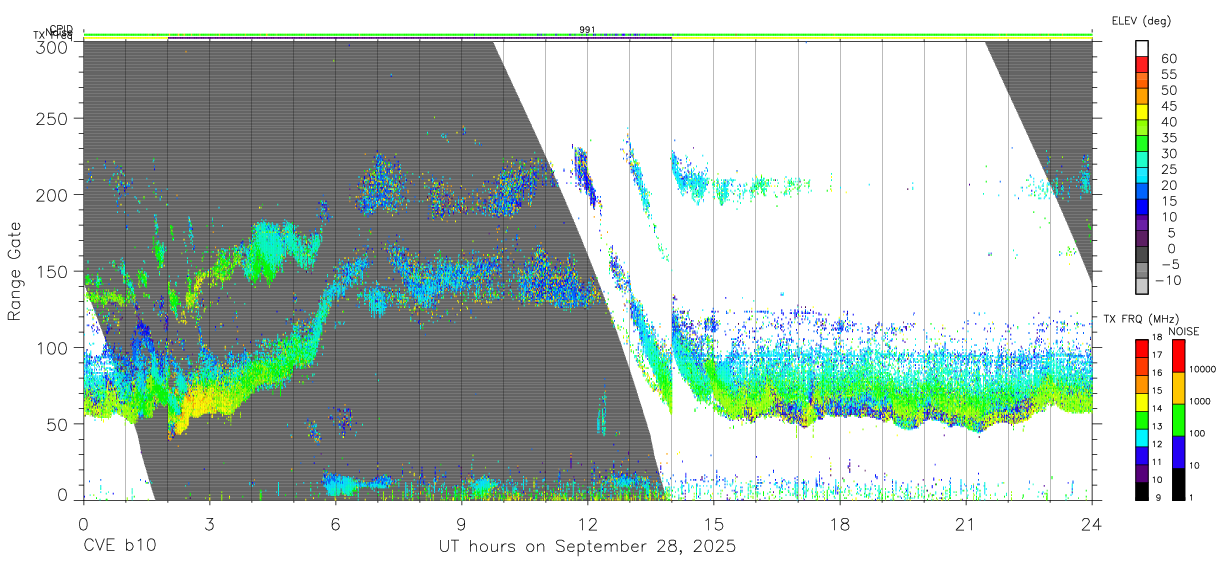Select the red 55–60 swatch on the ELEV colorbar
The image size is (1228, 567).
coord(1141,65)
